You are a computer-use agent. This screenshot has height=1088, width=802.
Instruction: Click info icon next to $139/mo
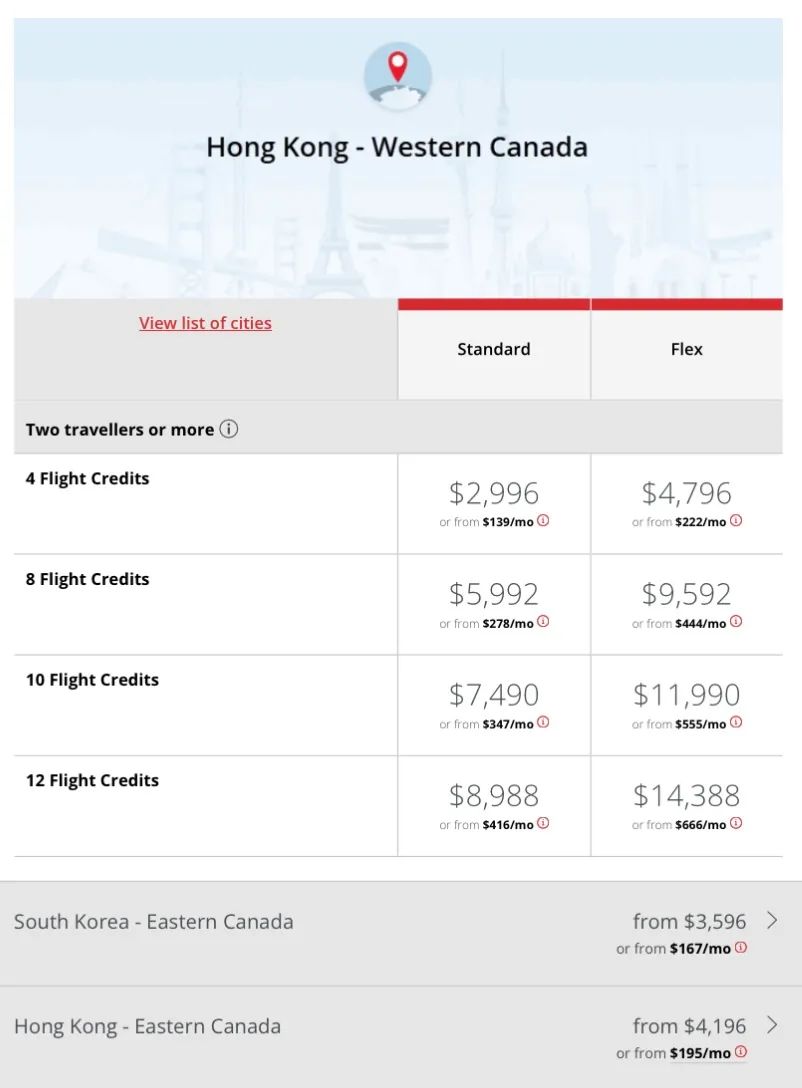click(x=543, y=520)
